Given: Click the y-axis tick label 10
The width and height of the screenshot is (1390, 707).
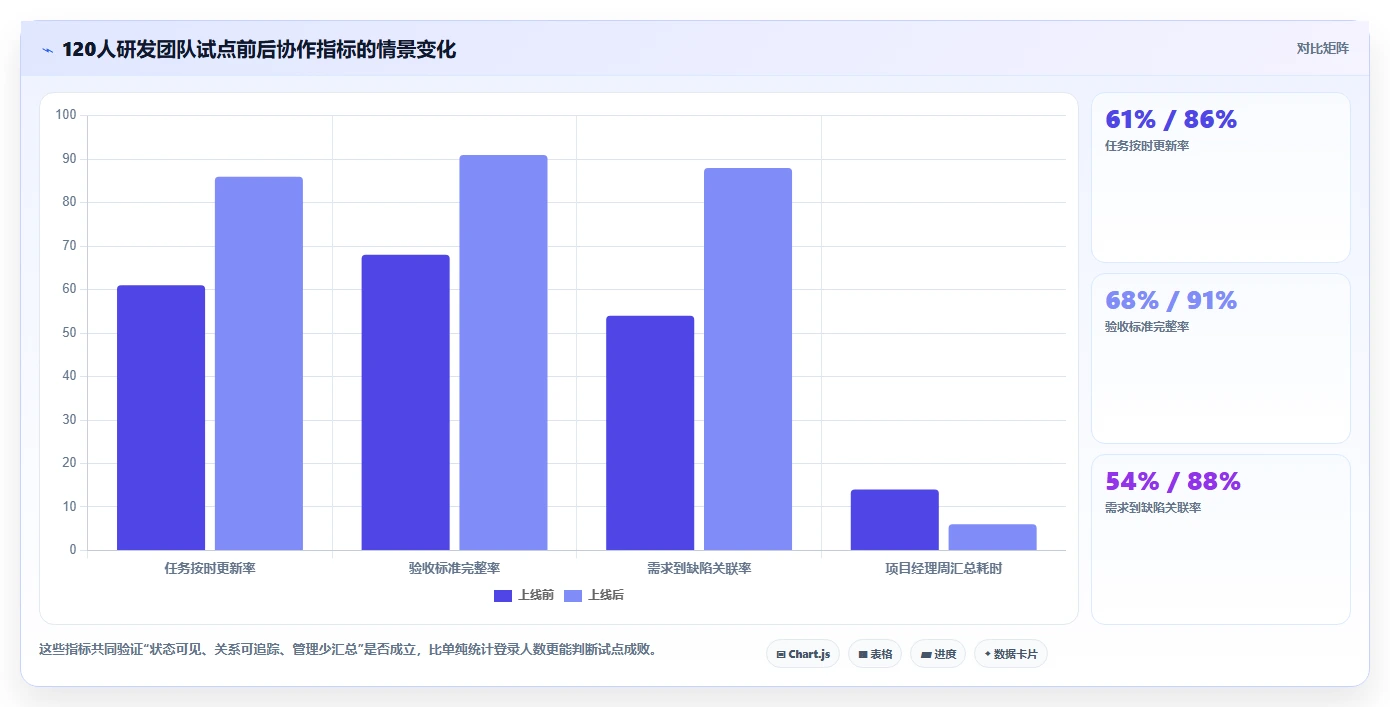Looking at the screenshot, I should click(69, 507).
